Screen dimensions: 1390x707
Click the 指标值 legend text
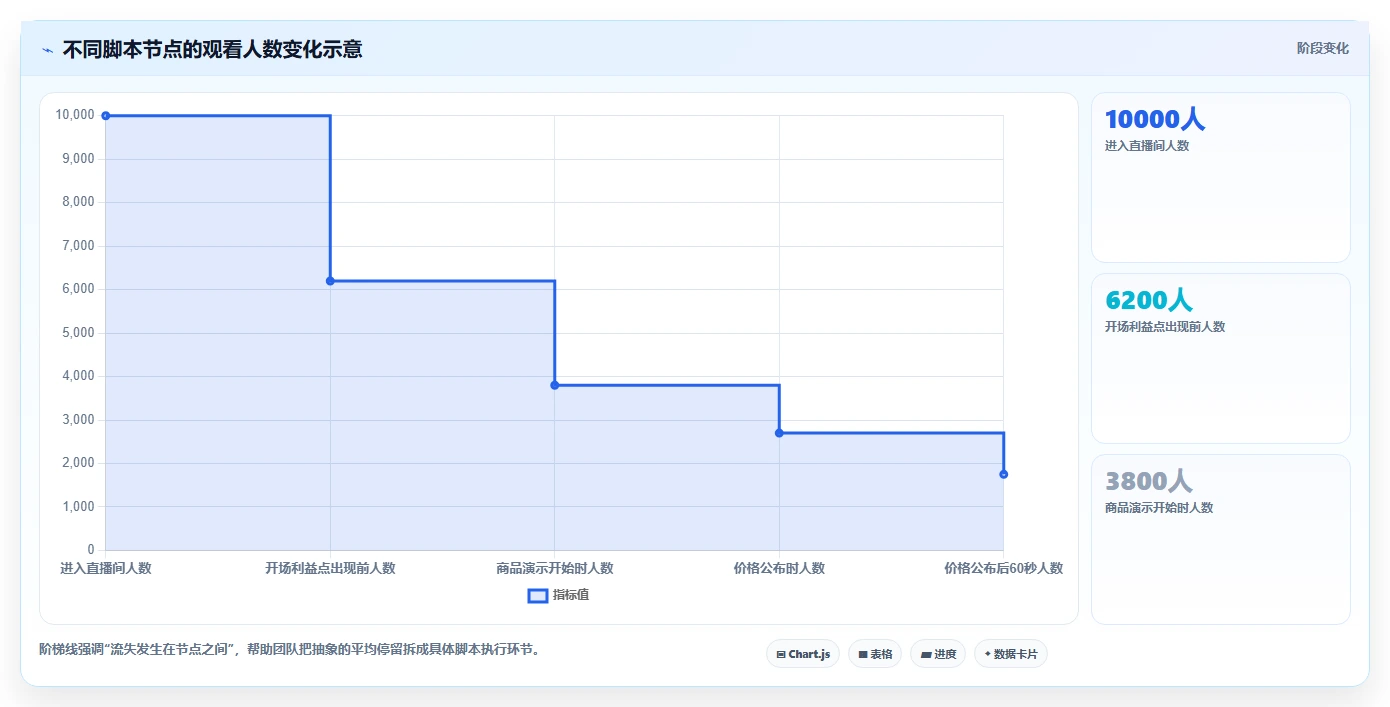[571, 595]
